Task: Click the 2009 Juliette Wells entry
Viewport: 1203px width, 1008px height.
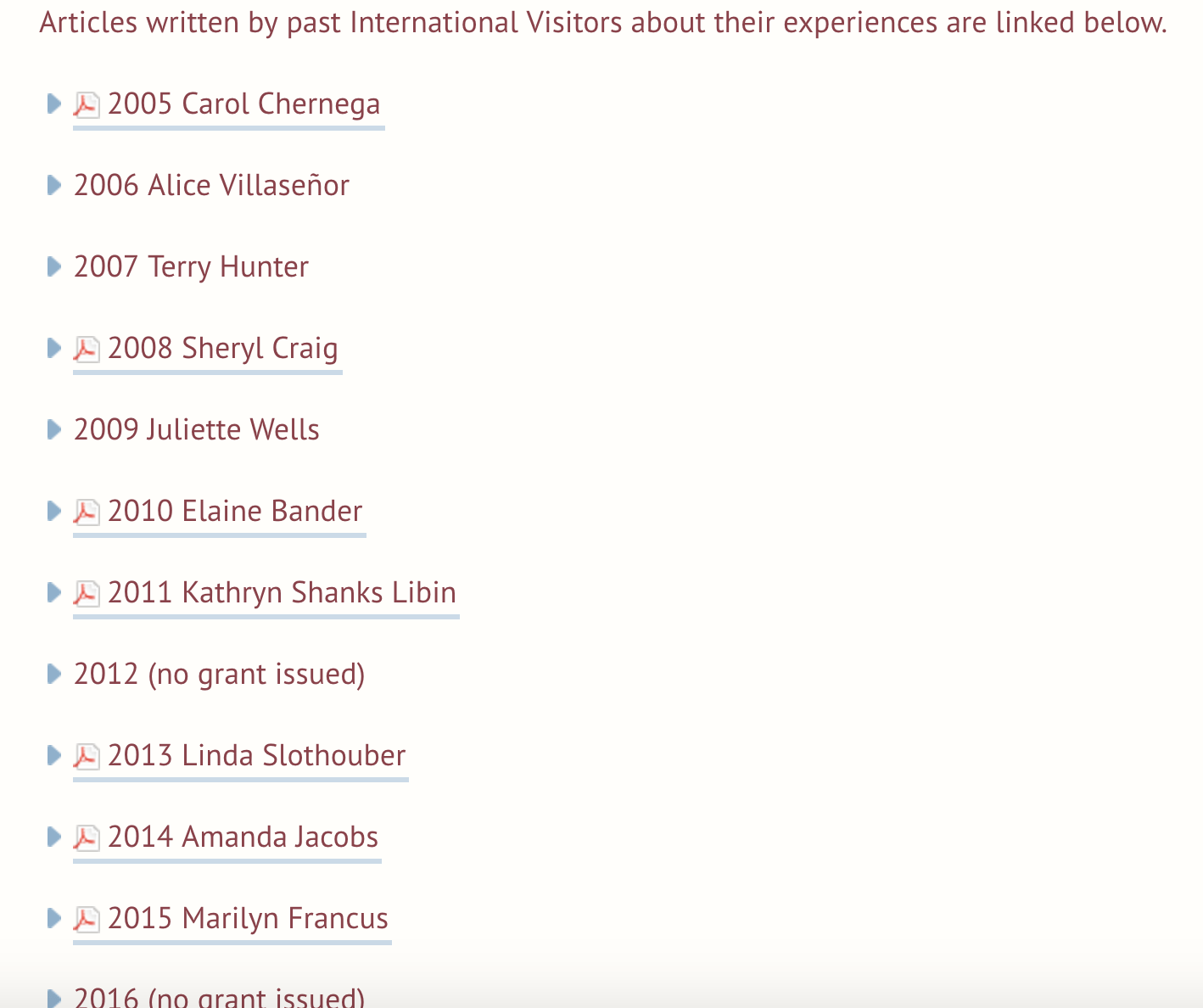Action: [x=196, y=430]
